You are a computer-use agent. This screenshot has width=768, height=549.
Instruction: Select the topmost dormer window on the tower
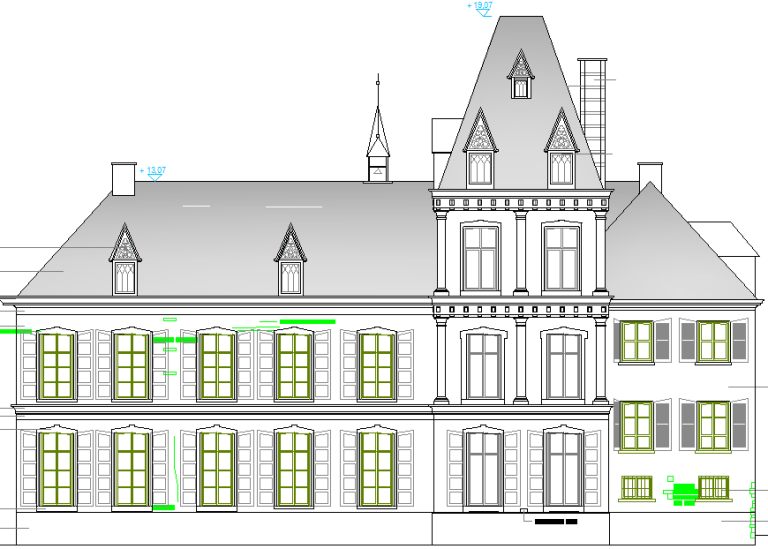(x=520, y=74)
